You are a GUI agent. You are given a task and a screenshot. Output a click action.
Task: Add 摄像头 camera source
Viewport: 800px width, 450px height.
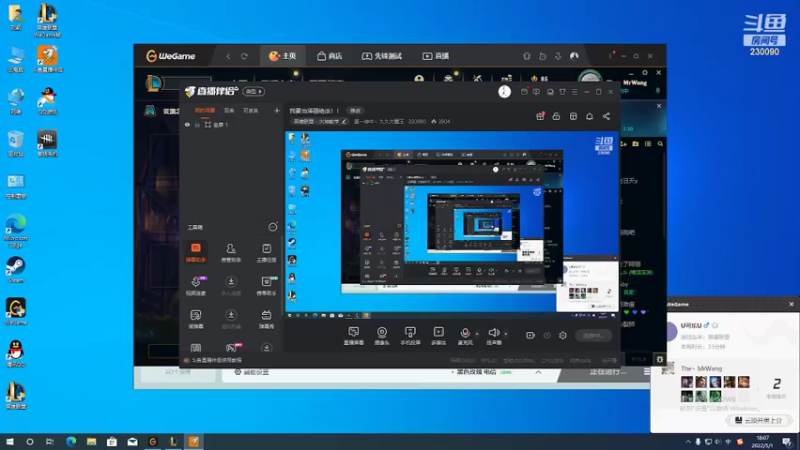[382, 336]
